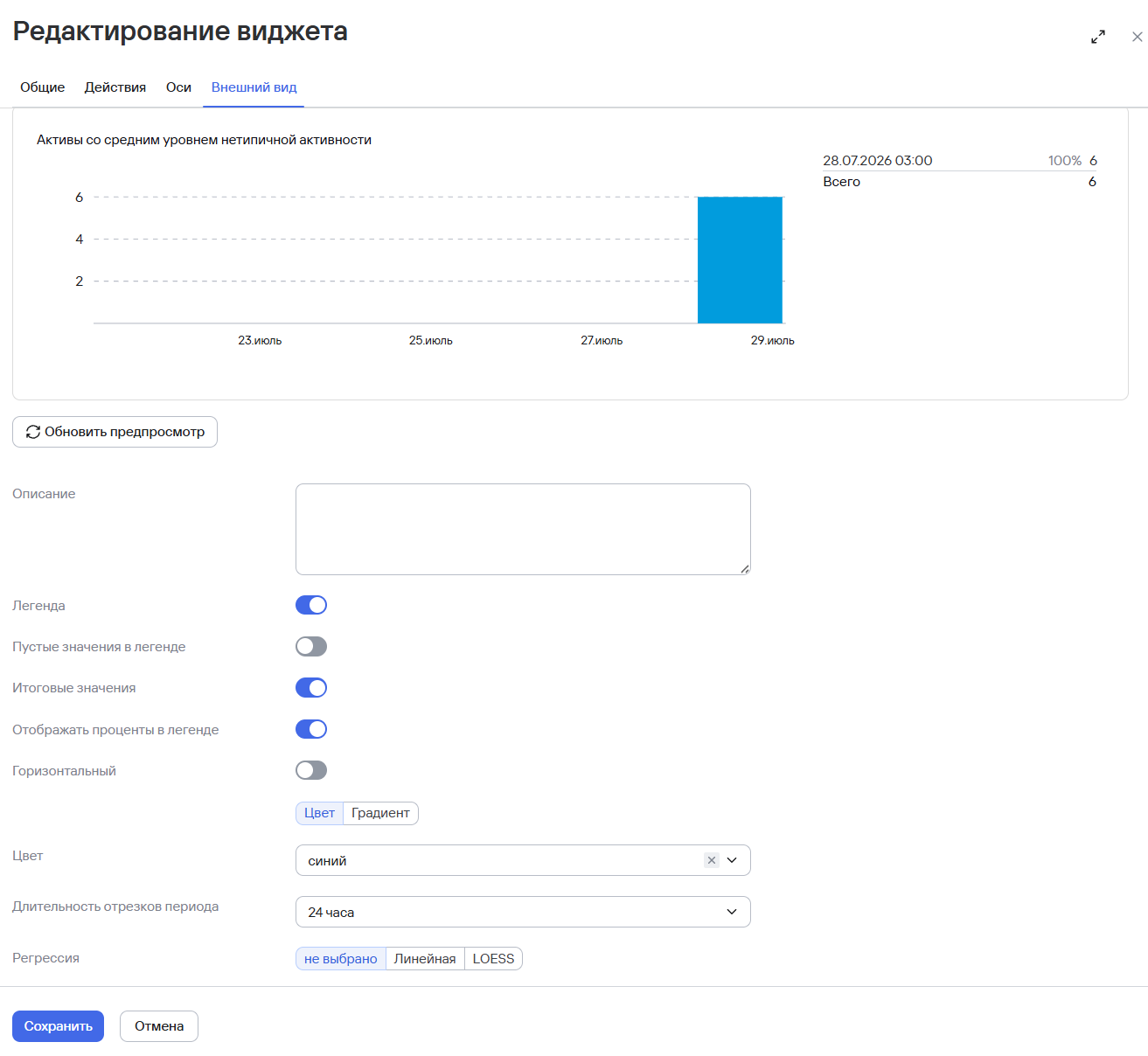Go to the Действия tab
Image resolution: width=1148 pixels, height=1056 pixels.
[115, 87]
